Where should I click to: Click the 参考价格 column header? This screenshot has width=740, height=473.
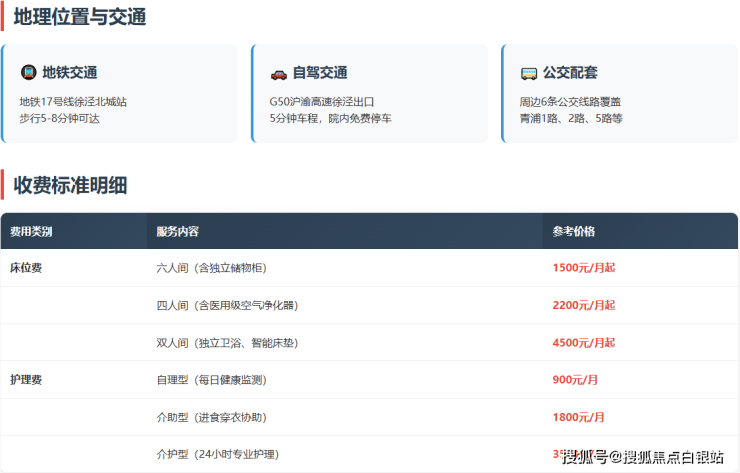[x=574, y=231]
